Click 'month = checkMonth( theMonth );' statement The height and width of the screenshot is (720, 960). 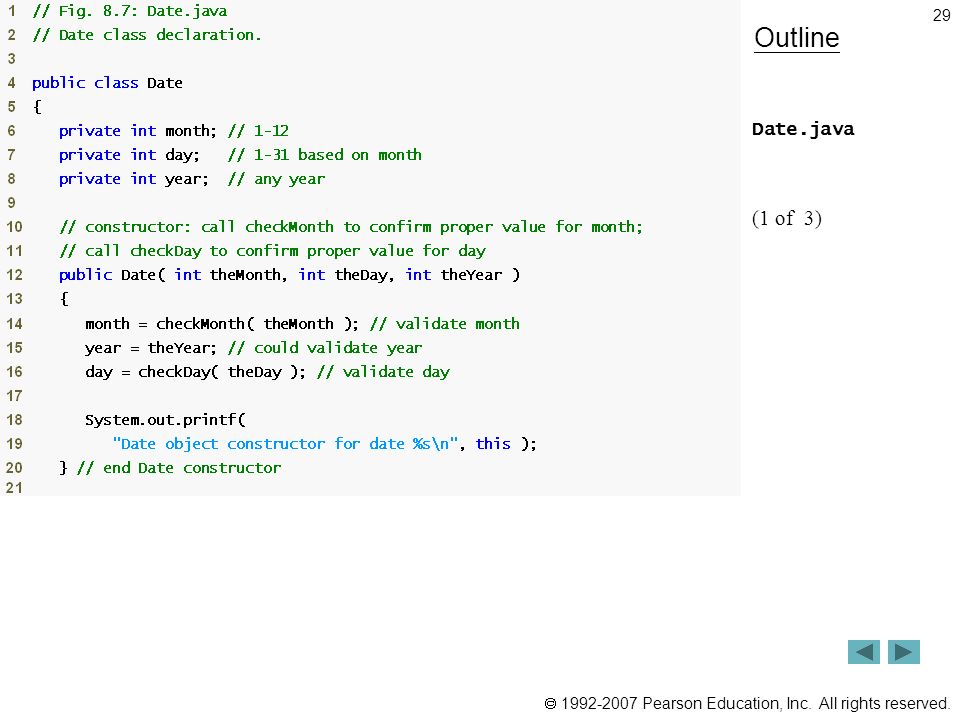tap(222, 323)
